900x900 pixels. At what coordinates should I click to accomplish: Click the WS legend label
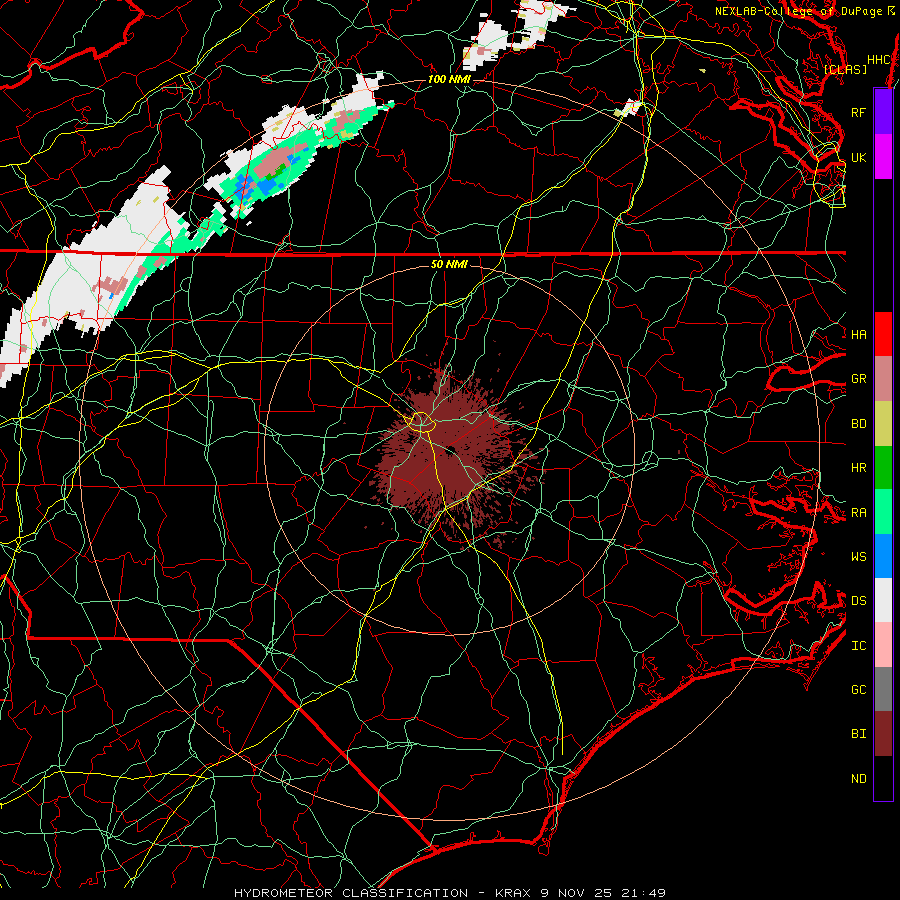[858, 557]
